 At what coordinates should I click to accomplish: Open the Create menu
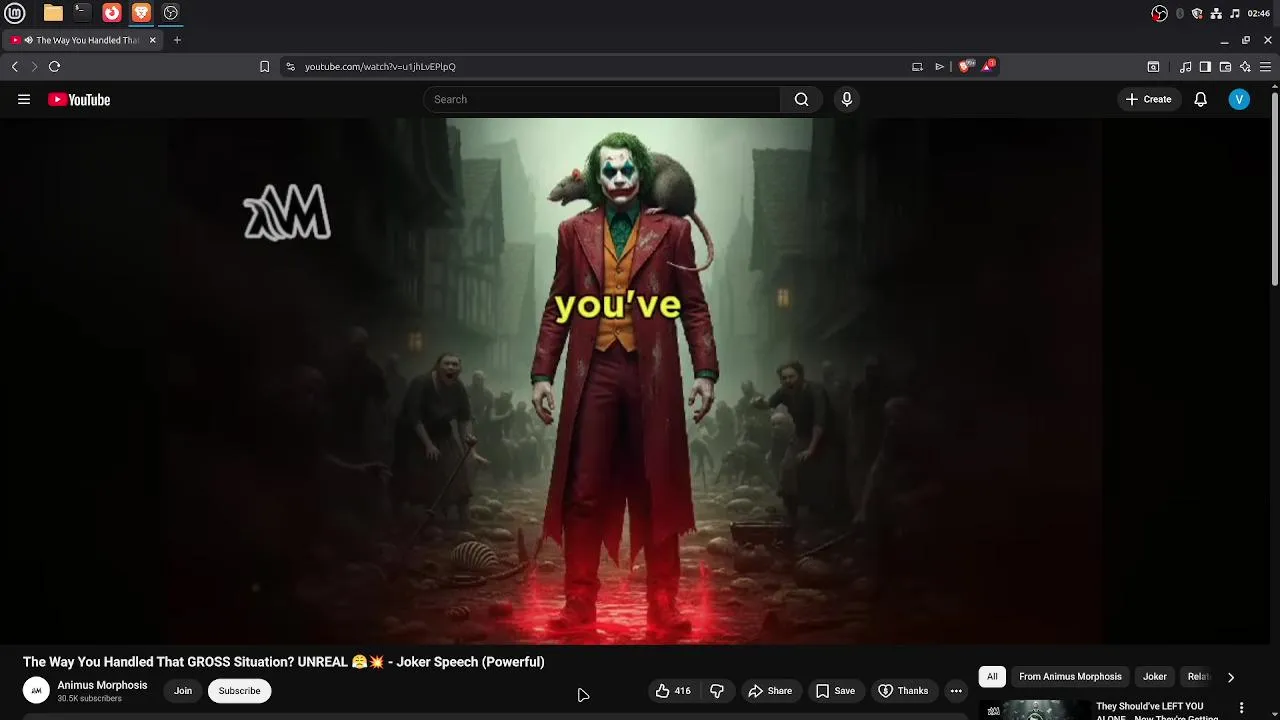point(1148,99)
